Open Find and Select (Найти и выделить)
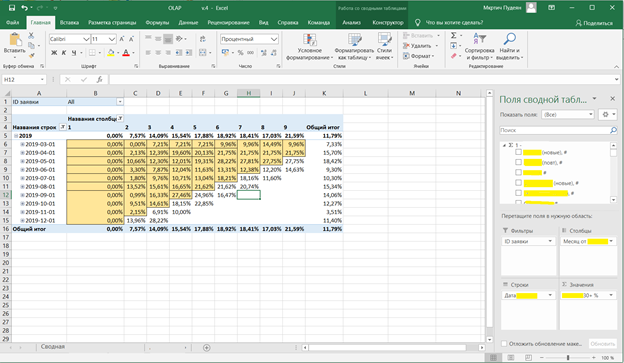 click(510, 47)
